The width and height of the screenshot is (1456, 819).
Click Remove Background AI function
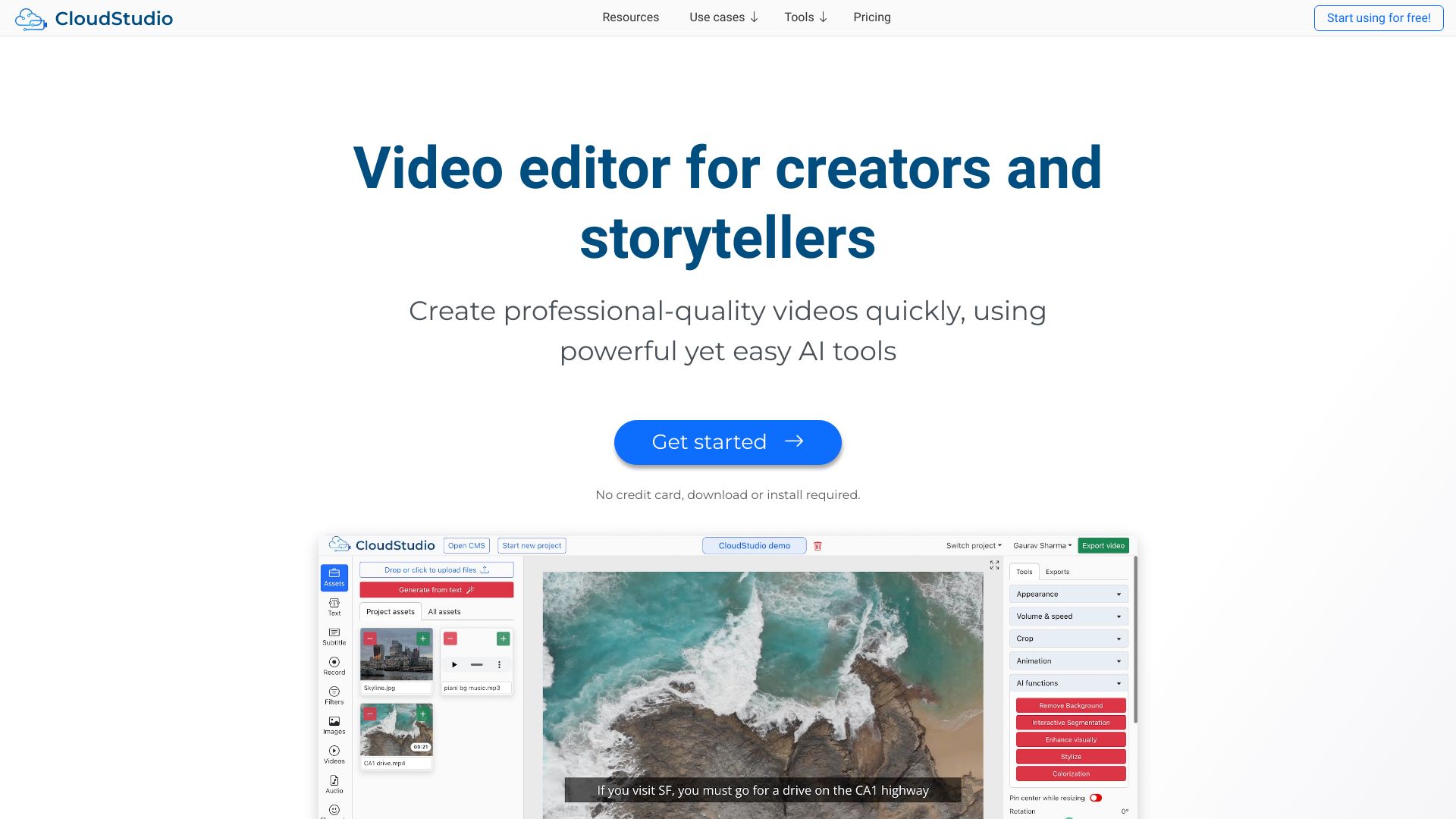(1071, 706)
